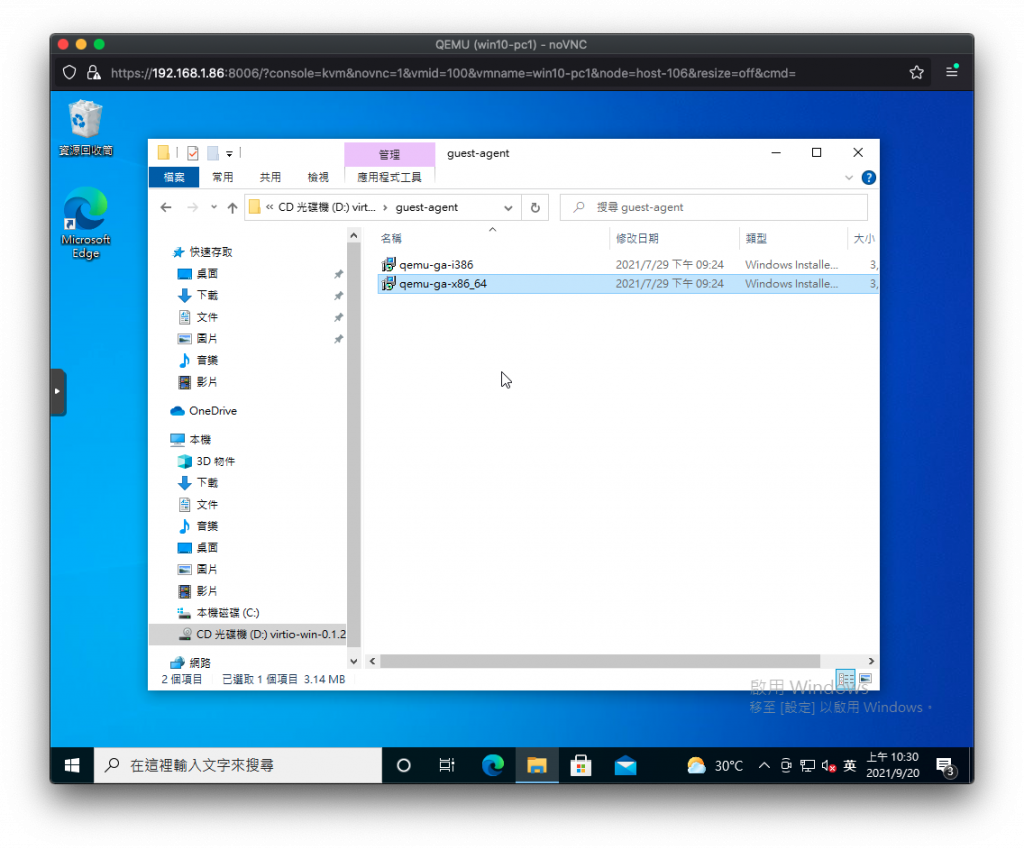Screen dimensions: 1024x850
Task: Open Mail app taskbar icon
Action: pos(625,765)
